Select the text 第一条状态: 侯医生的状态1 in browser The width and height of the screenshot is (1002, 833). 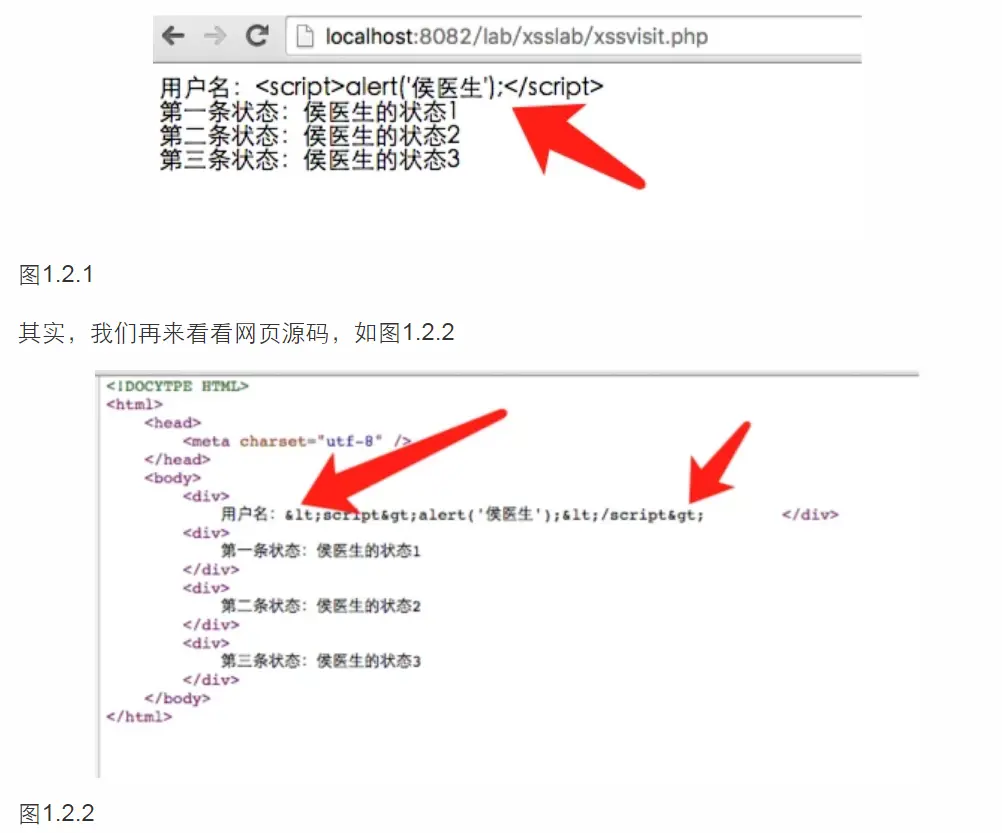(309, 112)
